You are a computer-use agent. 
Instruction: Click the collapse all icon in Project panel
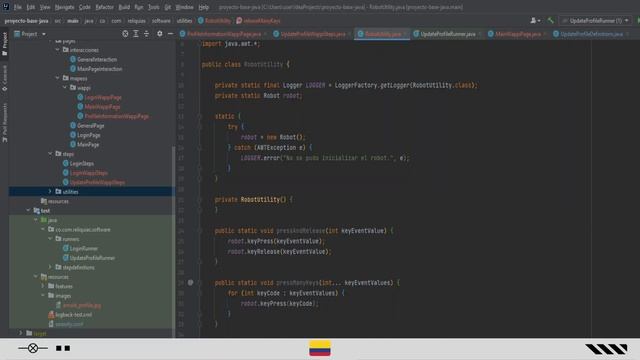pos(147,34)
